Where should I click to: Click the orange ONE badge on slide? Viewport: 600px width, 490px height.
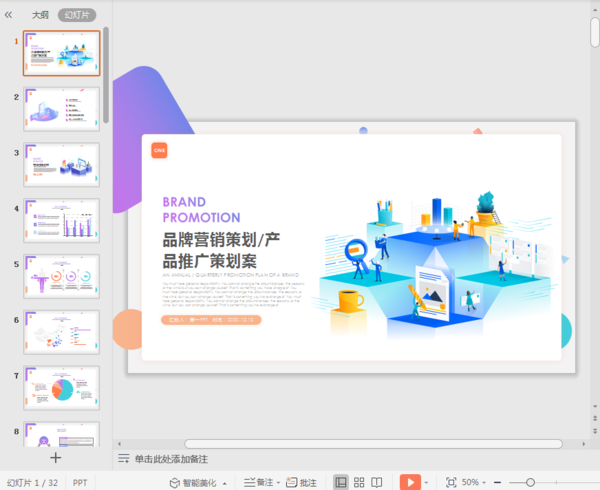(x=159, y=150)
